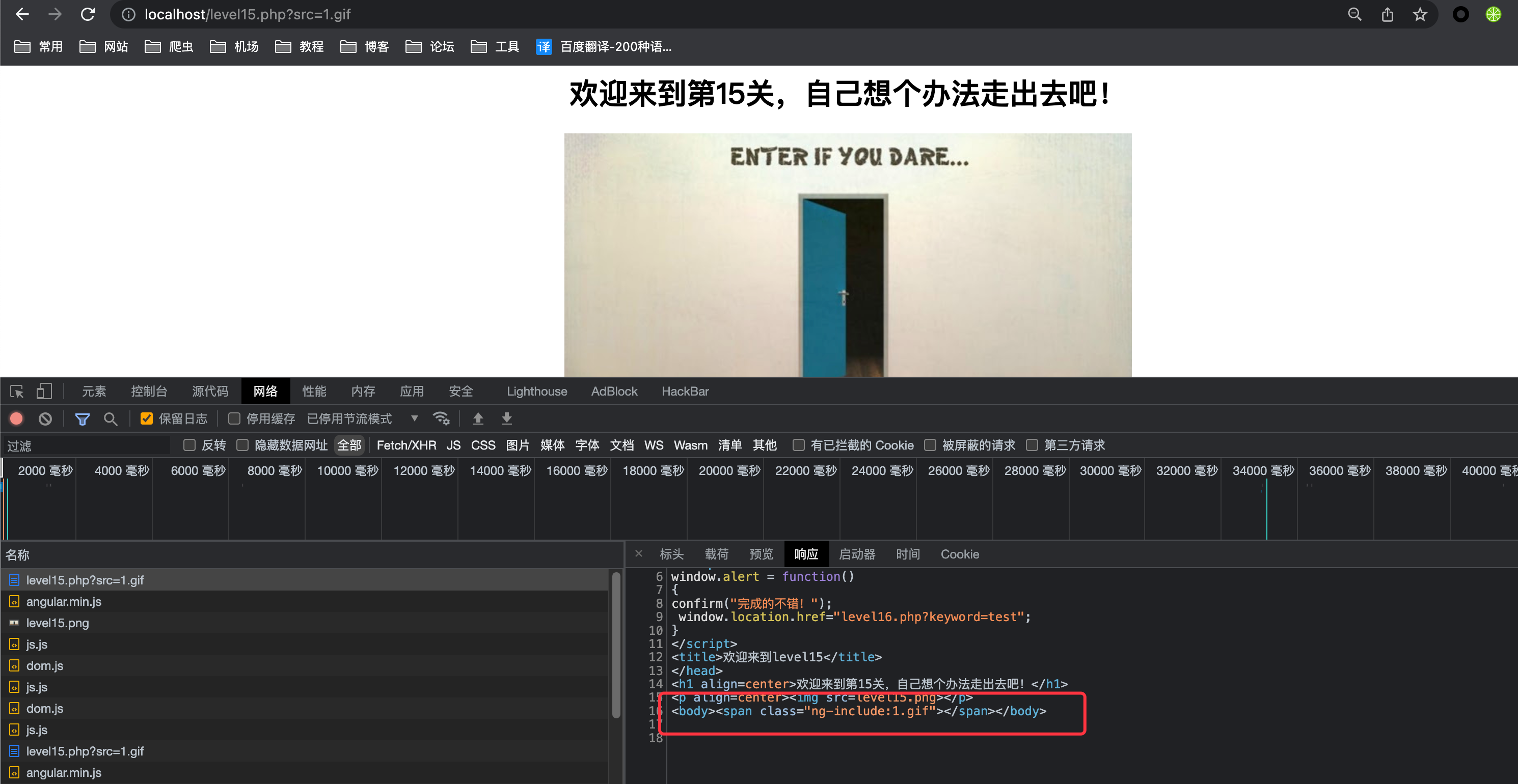Expand the throttling mode dropdown

(x=414, y=419)
